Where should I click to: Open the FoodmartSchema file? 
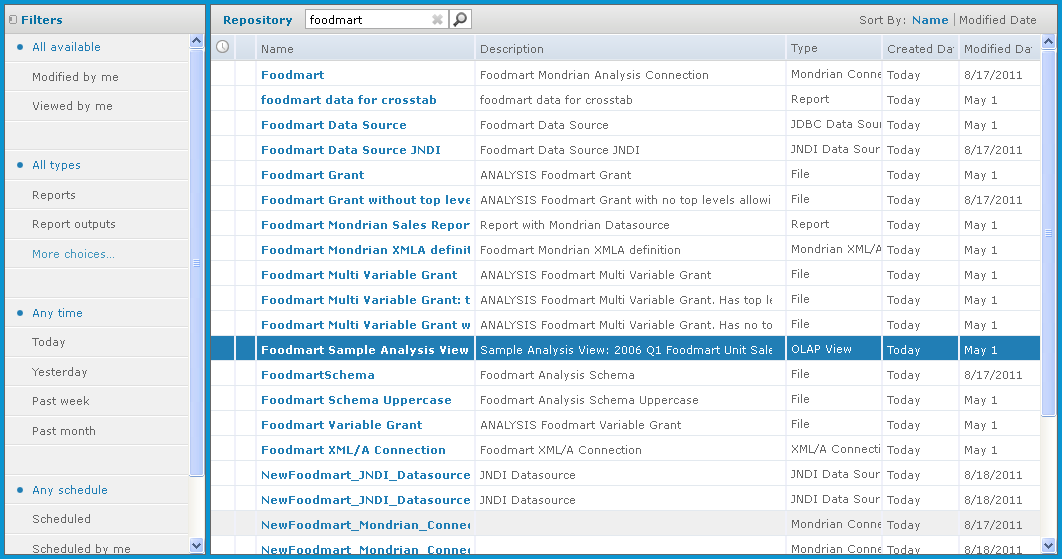[x=318, y=375]
